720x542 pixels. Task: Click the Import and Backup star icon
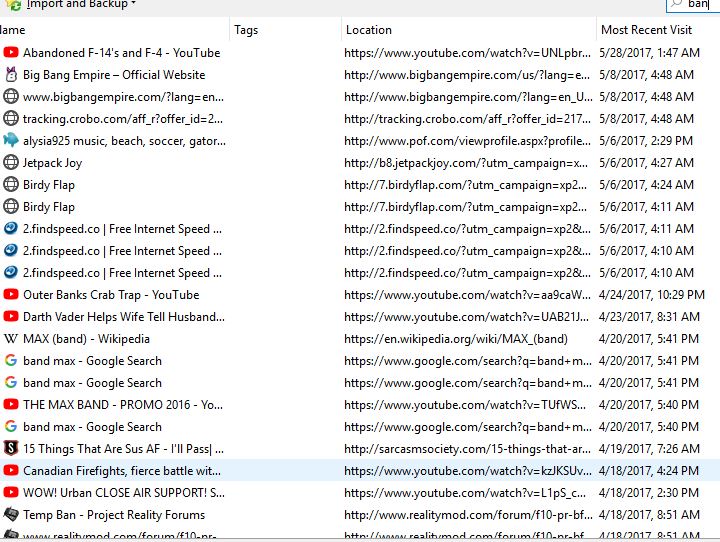14,5
